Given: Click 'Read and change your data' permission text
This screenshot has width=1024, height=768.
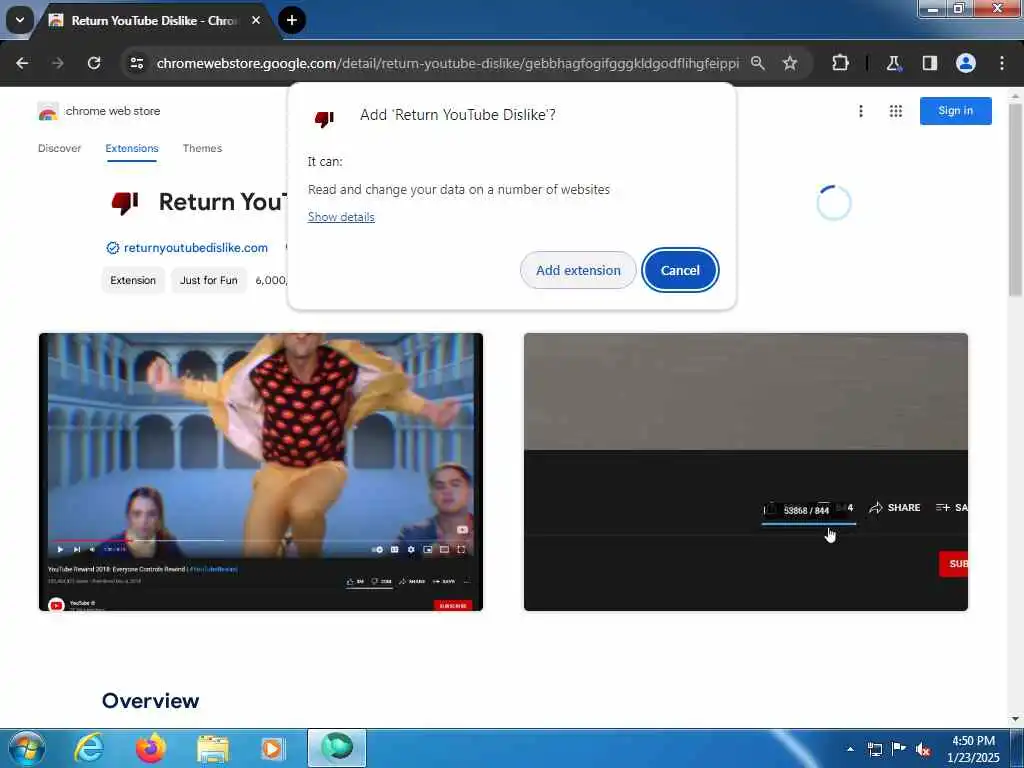Looking at the screenshot, I should point(458,189).
